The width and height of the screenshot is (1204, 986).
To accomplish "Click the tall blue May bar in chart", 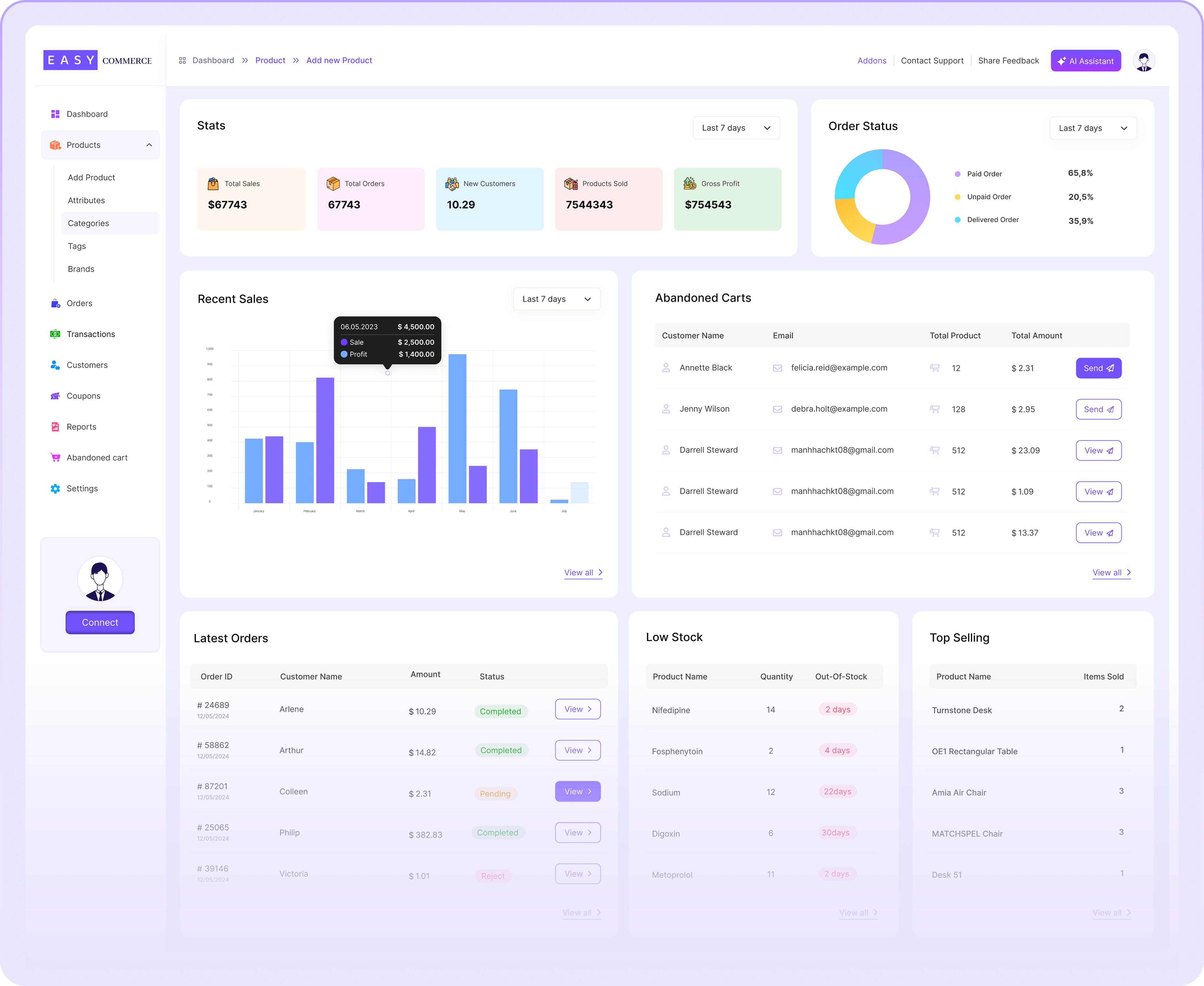I will 457,428.
